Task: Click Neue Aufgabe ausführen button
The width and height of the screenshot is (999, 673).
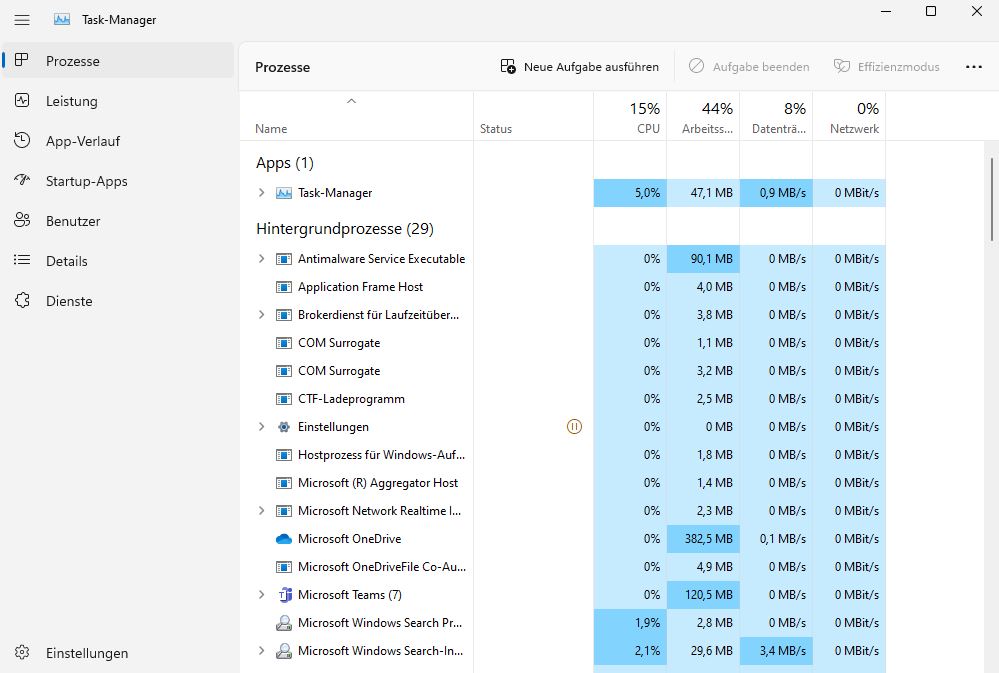Action: click(x=580, y=67)
